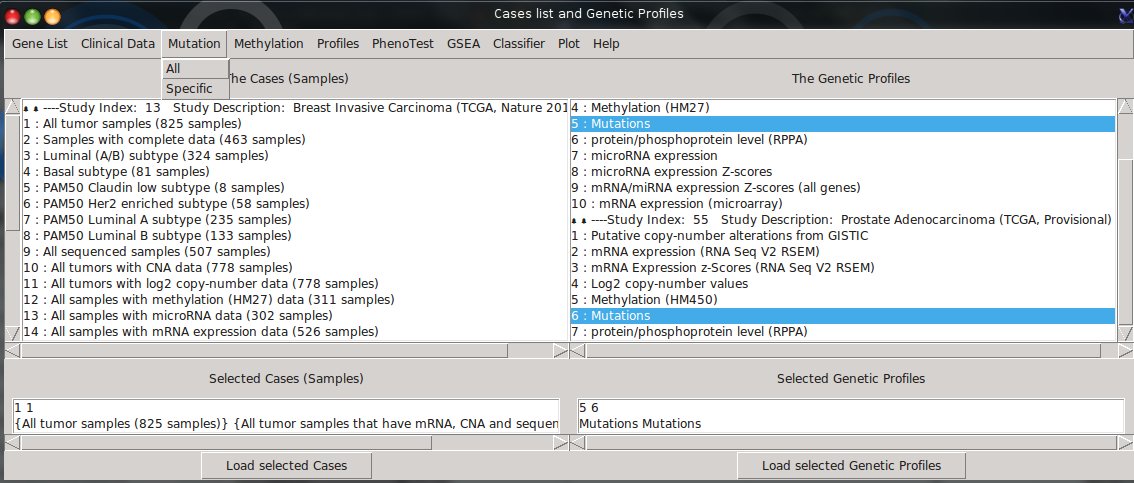Open the Clinical Data menu
This screenshot has width=1134, height=483.
[118, 44]
